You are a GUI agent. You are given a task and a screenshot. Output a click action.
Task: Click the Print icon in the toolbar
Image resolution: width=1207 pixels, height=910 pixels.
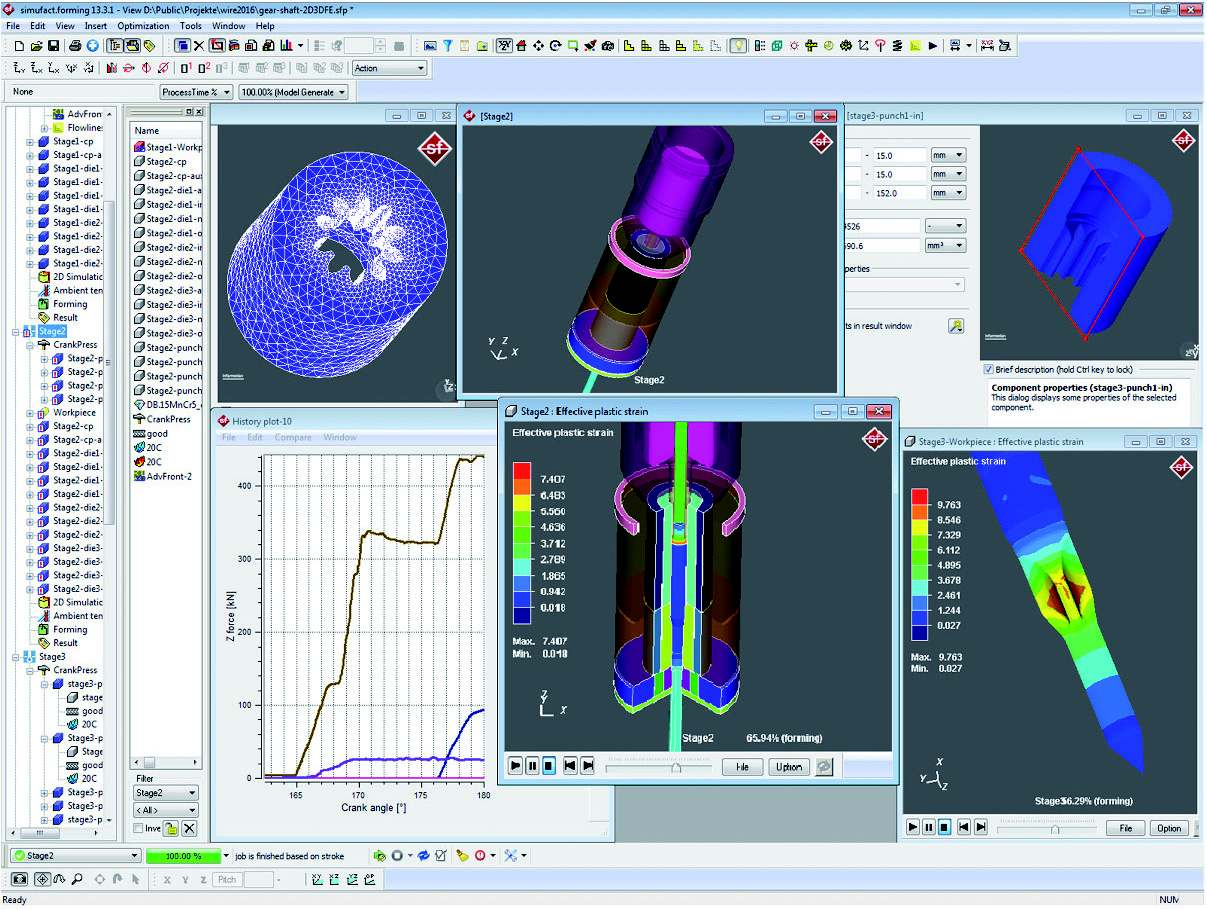pos(75,46)
